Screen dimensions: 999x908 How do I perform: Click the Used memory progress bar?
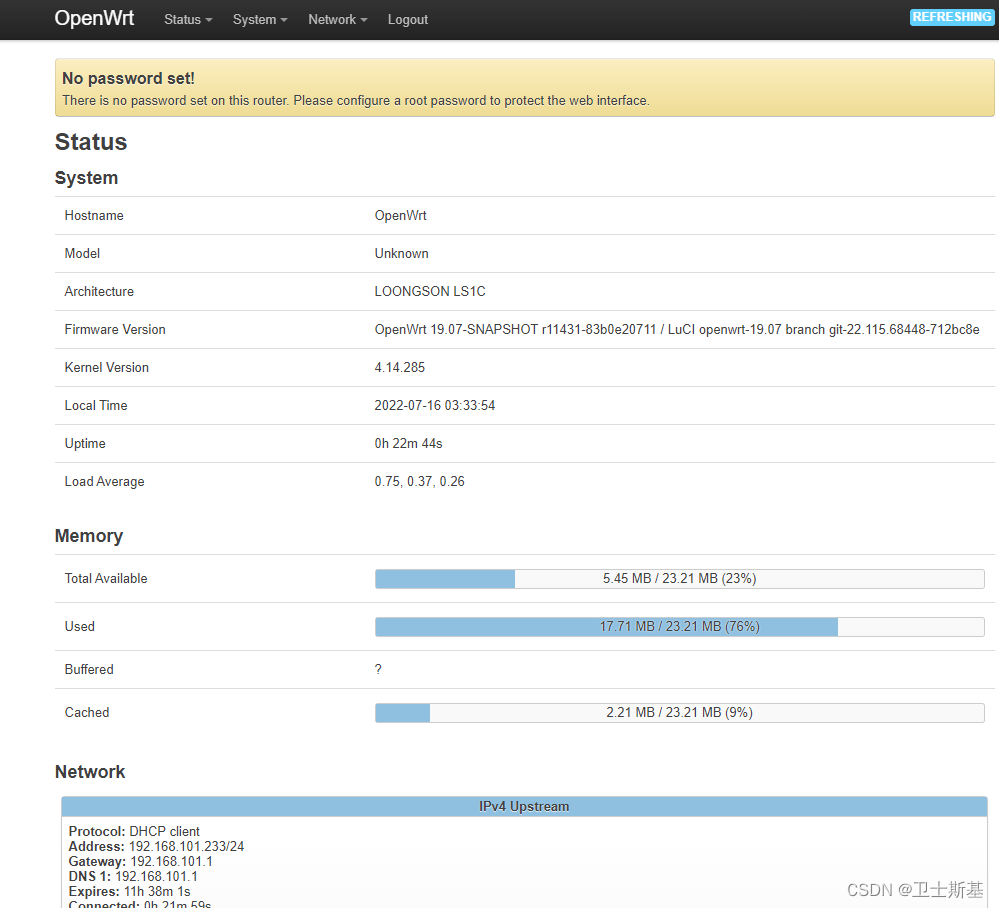[679, 626]
